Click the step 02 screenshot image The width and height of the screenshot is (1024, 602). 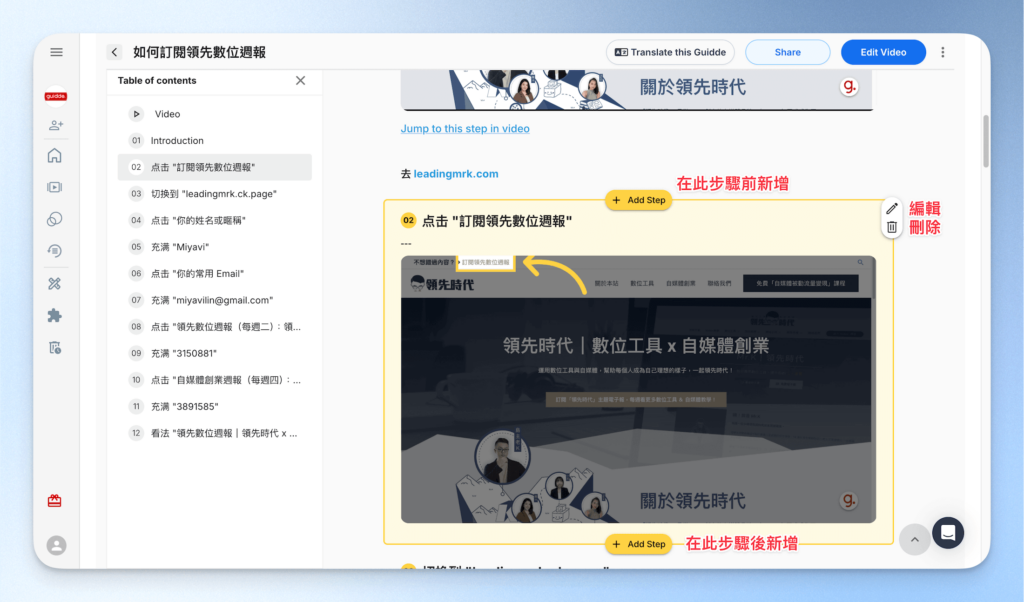tap(638, 389)
